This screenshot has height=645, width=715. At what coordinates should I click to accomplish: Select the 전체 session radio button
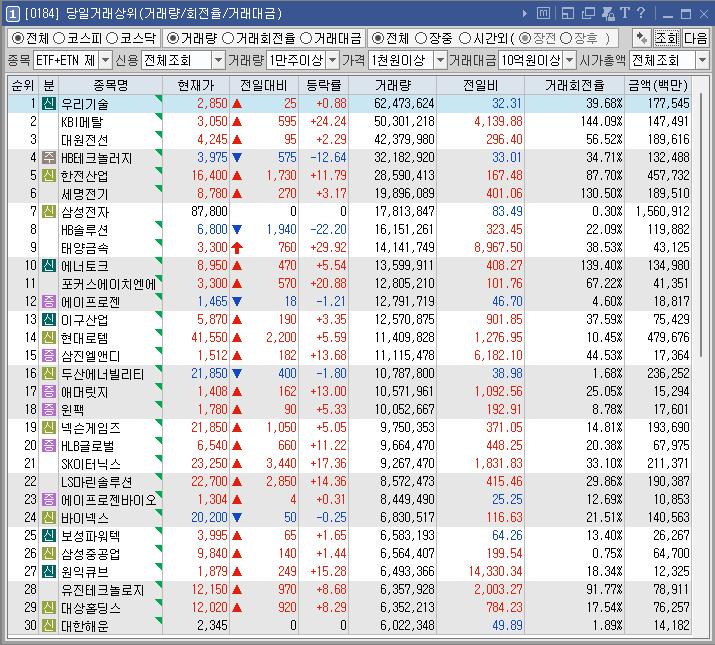(x=378, y=38)
